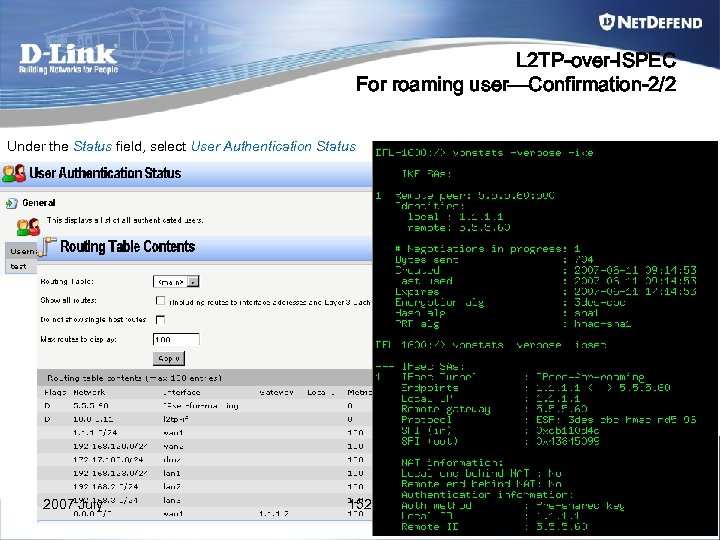Select the 172.17.100.0/24 network cell
720x540 pixels.
point(108,460)
